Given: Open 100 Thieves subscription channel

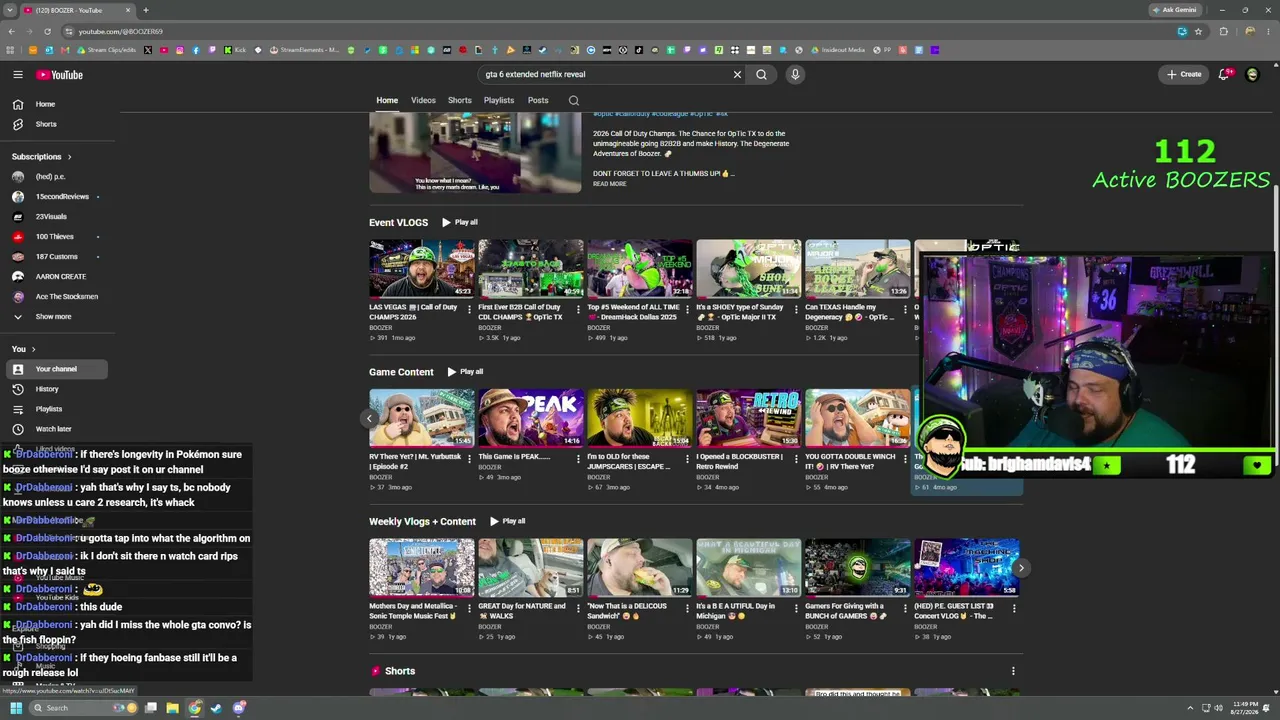Looking at the screenshot, I should tap(55, 237).
